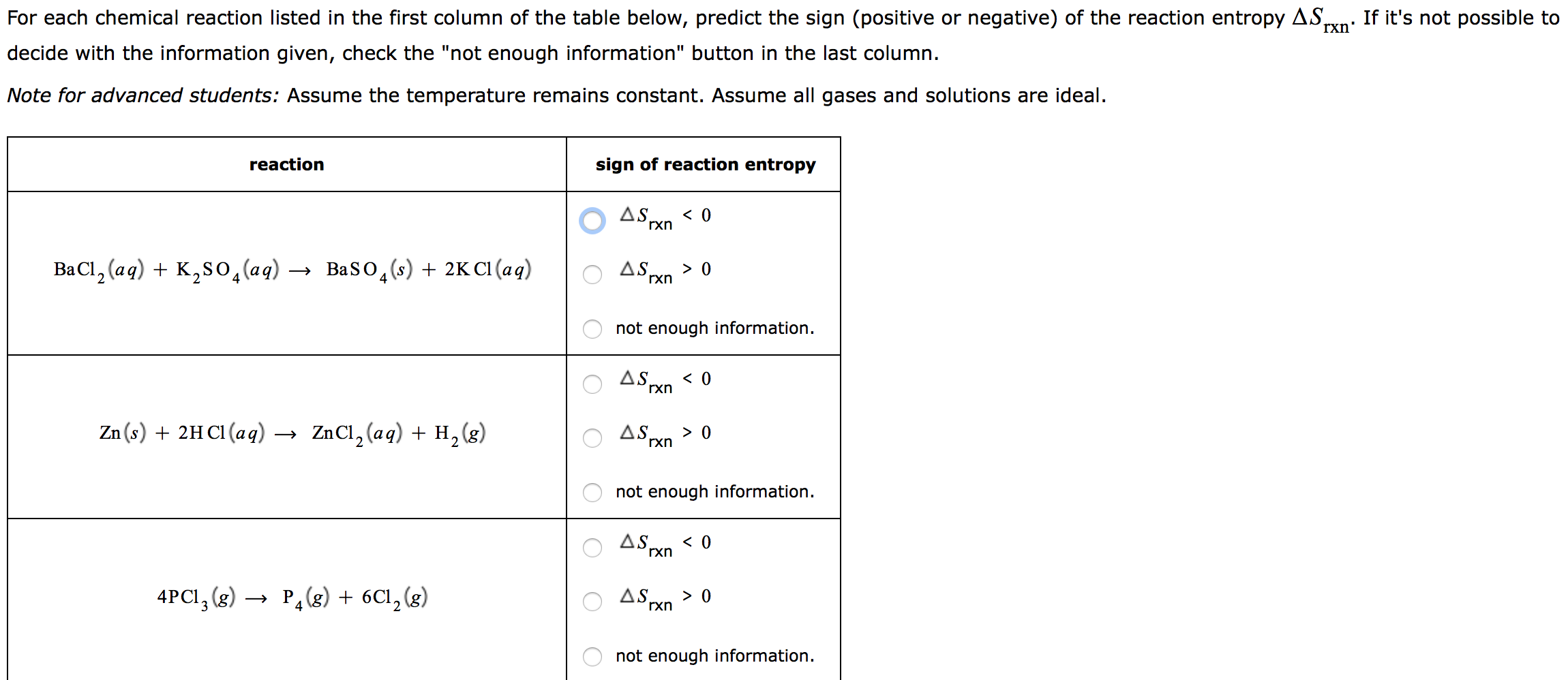The height and width of the screenshot is (680, 1568).
Task: Click the 4PCl3 reaction equation cell
Action: tap(292, 597)
